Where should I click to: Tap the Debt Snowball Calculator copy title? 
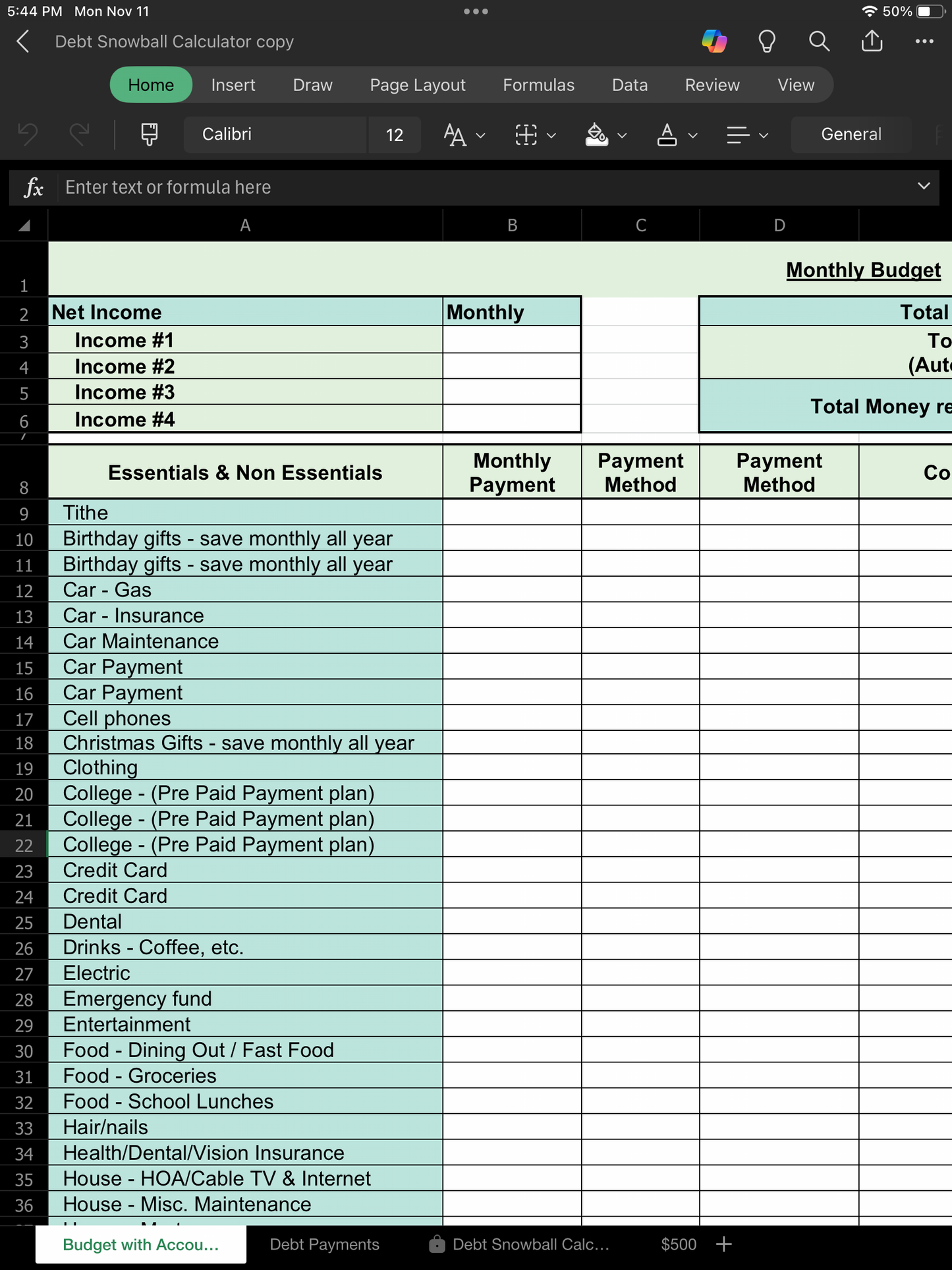pyautogui.click(x=175, y=42)
